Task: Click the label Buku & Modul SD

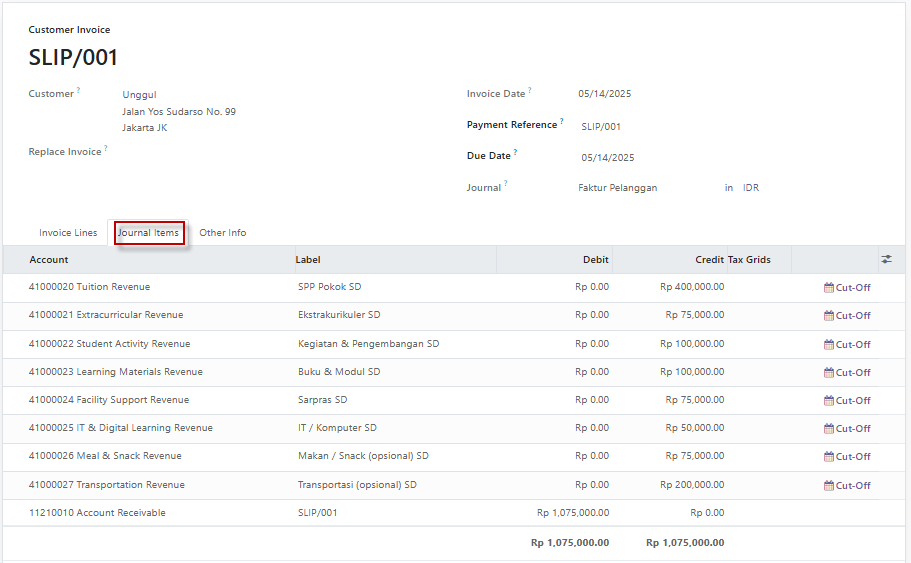Action: (339, 371)
